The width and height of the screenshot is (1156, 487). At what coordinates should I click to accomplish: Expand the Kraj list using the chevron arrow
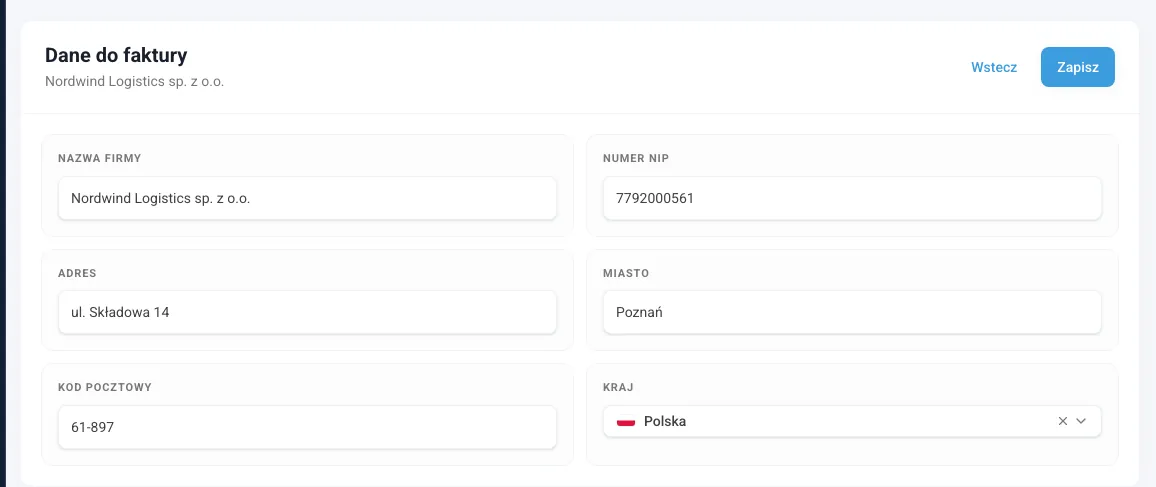click(x=1082, y=421)
